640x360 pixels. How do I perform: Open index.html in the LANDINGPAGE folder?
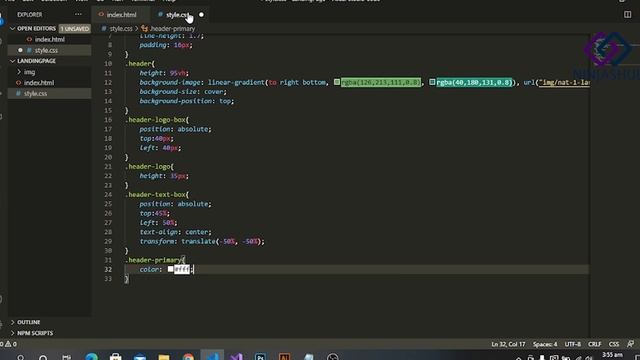point(39,82)
